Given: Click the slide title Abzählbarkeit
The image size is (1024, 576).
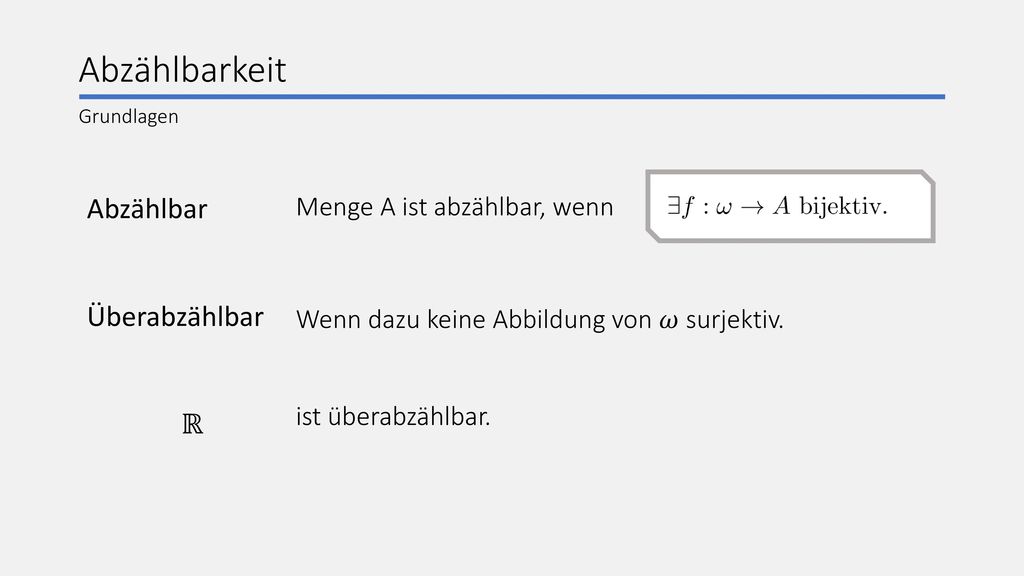Looking at the screenshot, I should 182,70.
